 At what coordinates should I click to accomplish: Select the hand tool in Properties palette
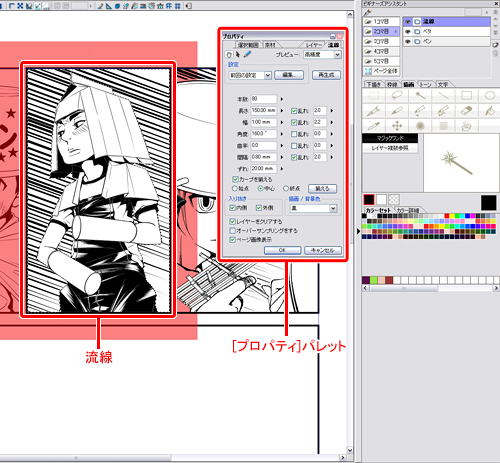coord(229,55)
